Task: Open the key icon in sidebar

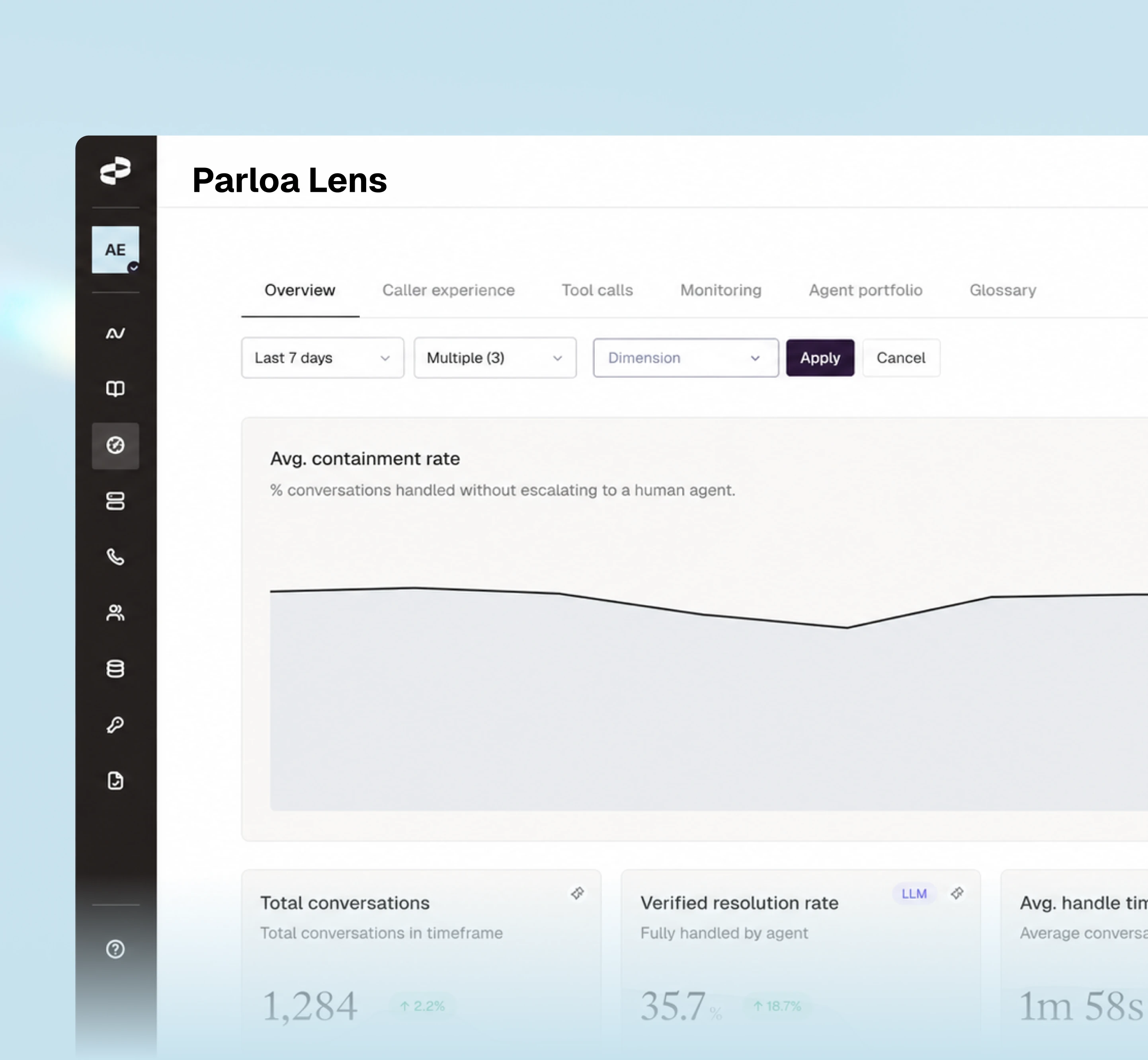Action: click(x=115, y=725)
